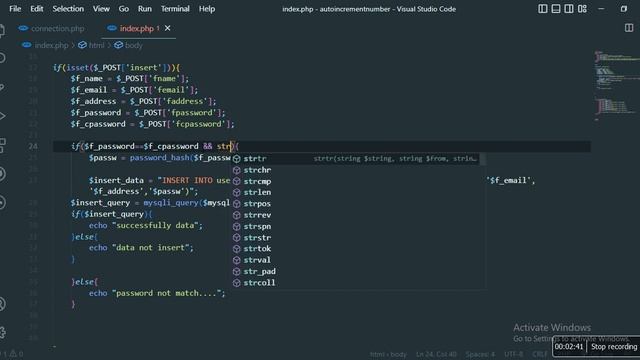Open the Edit menu
Screen dimensions: 640x360
[36, 9]
